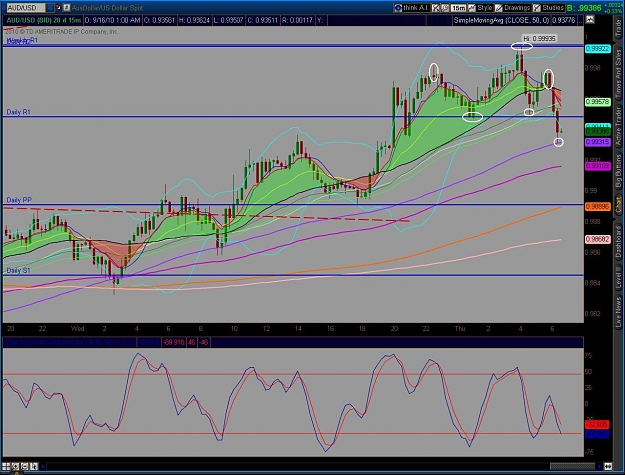The image size is (625, 475).
Task: Click the bid price B: .99386 readout
Action: tap(584, 8)
